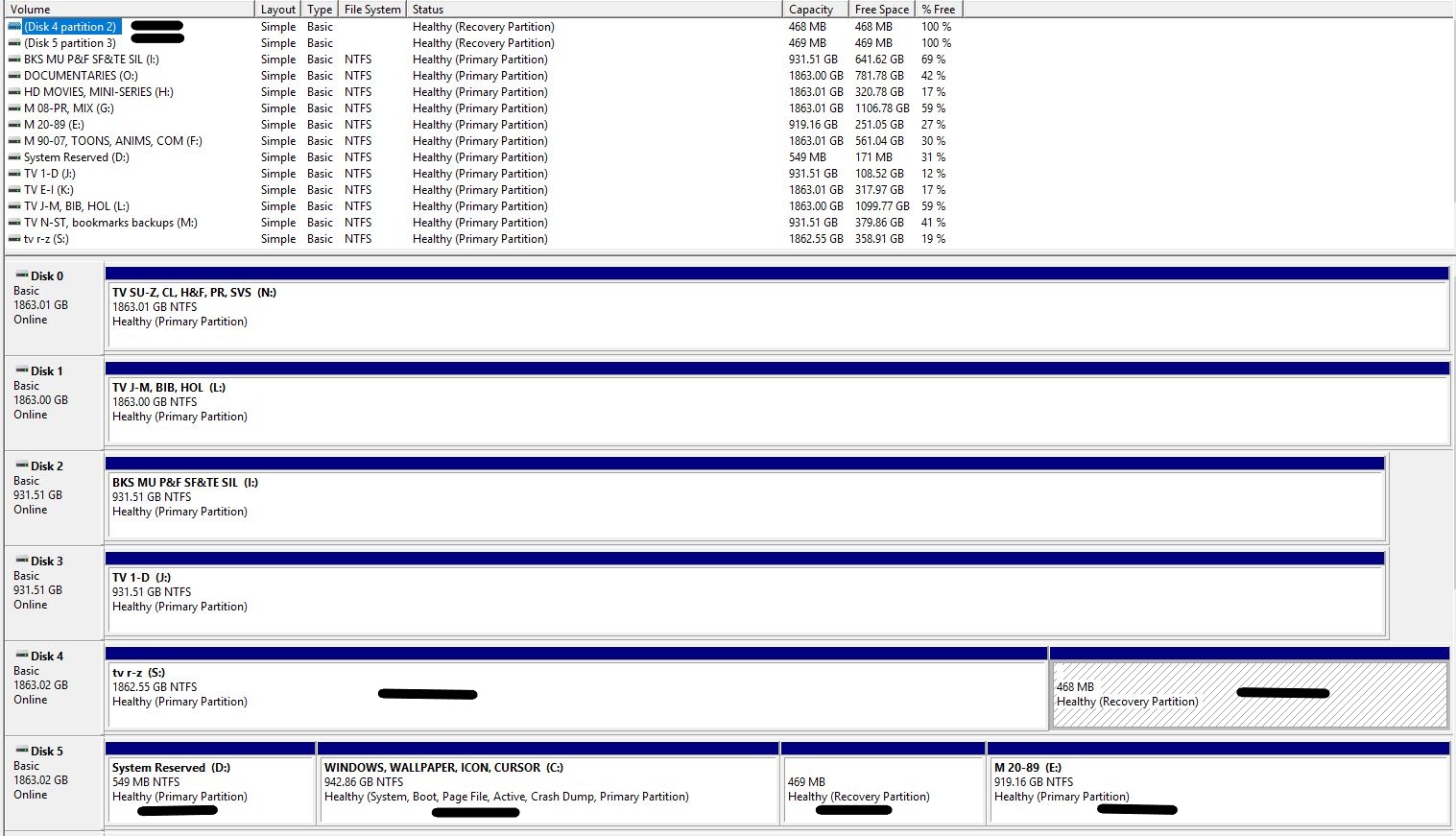The height and width of the screenshot is (836, 1456).
Task: Click the volume icon for M 08-PR, MIX (G:)
Action: (14, 108)
